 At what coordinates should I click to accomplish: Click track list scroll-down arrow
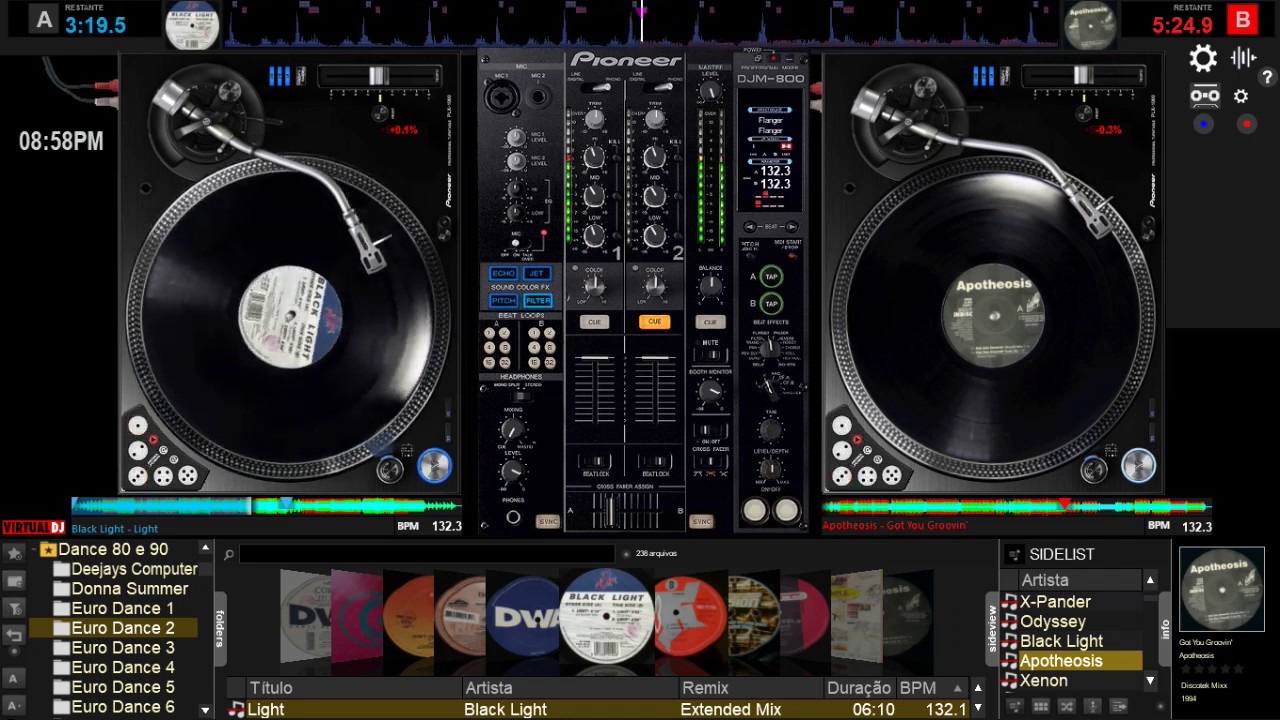point(978,710)
